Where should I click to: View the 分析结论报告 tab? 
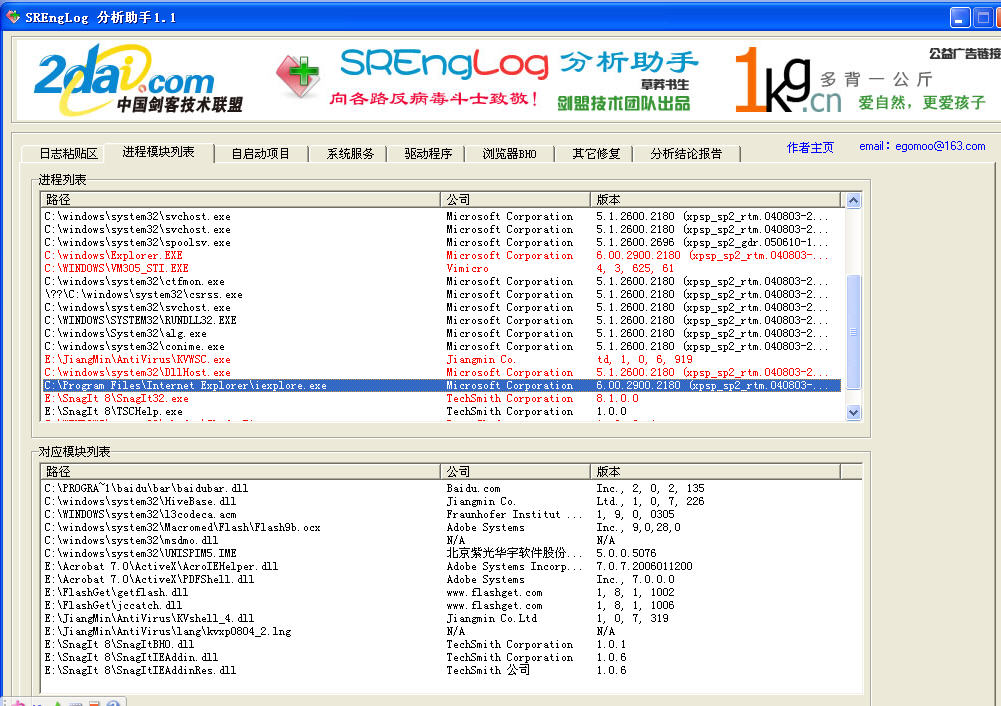click(686, 154)
